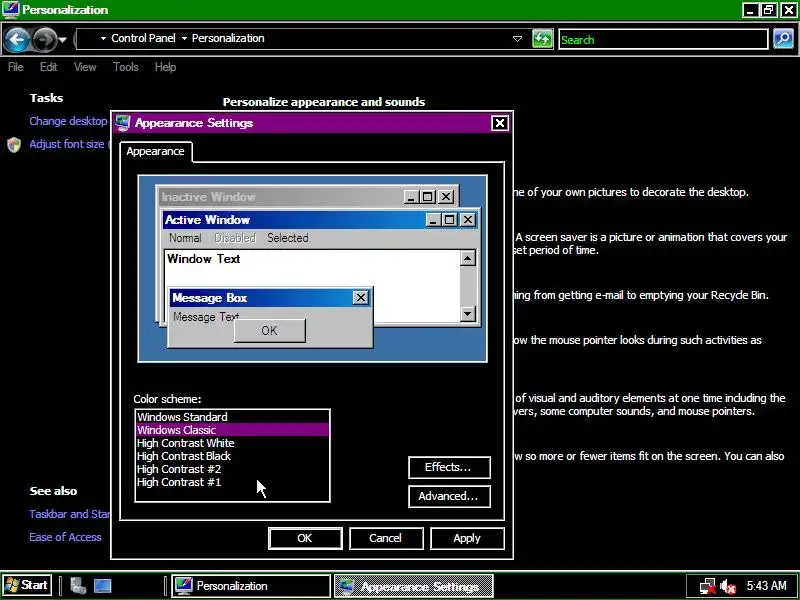Minimize the Personalization window
Viewport: 800px width, 600px height.
750,10
